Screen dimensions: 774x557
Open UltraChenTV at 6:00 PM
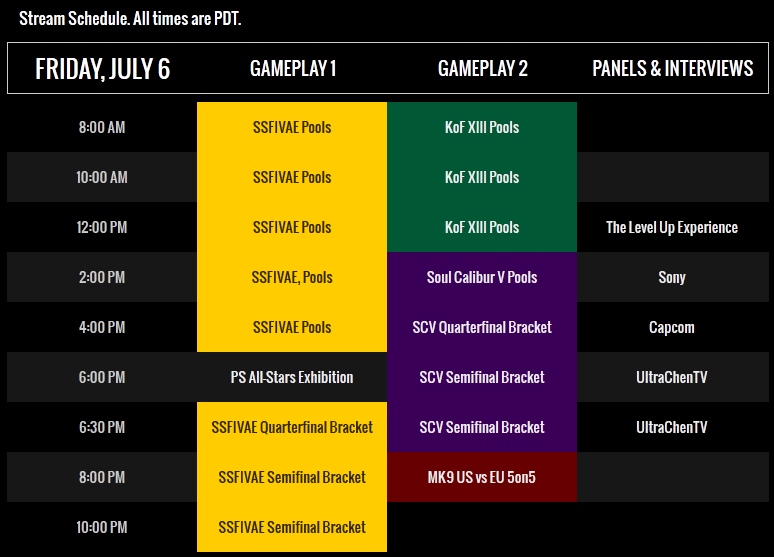pos(672,377)
